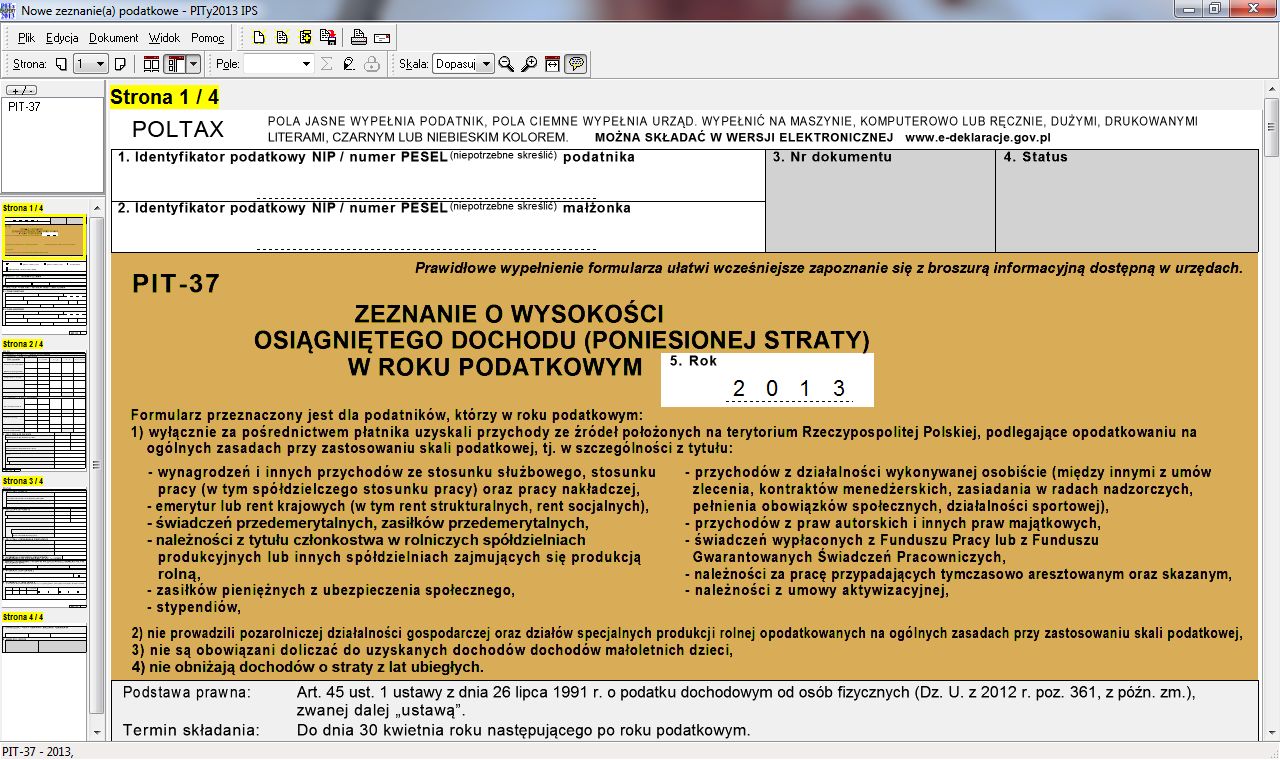Image resolution: width=1280 pixels, height=760 pixels.
Task: Select the fit page width icon
Action: click(x=550, y=63)
